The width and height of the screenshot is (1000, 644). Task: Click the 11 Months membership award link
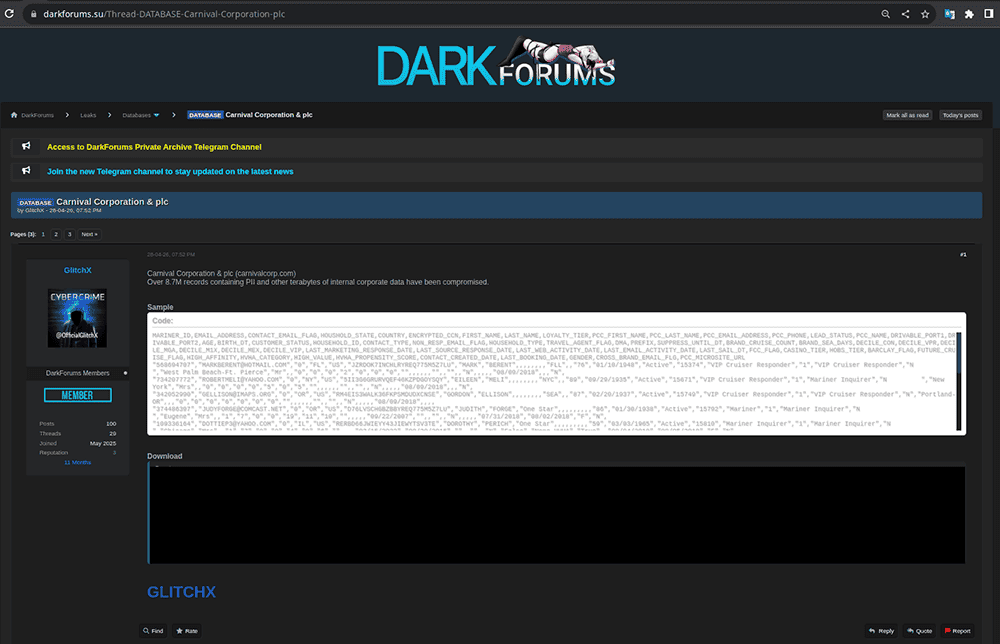pos(78,462)
